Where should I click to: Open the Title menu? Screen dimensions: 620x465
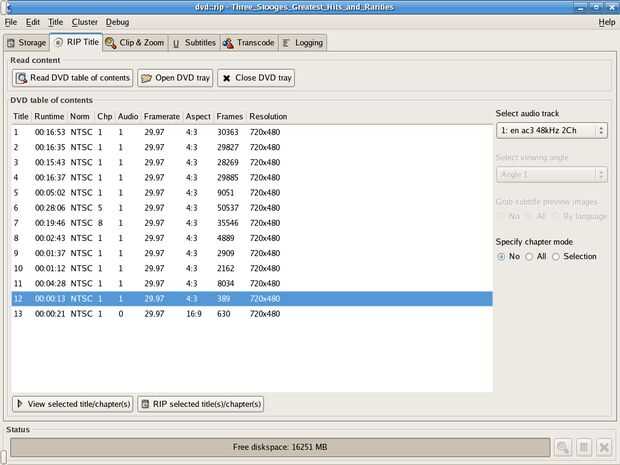point(55,22)
